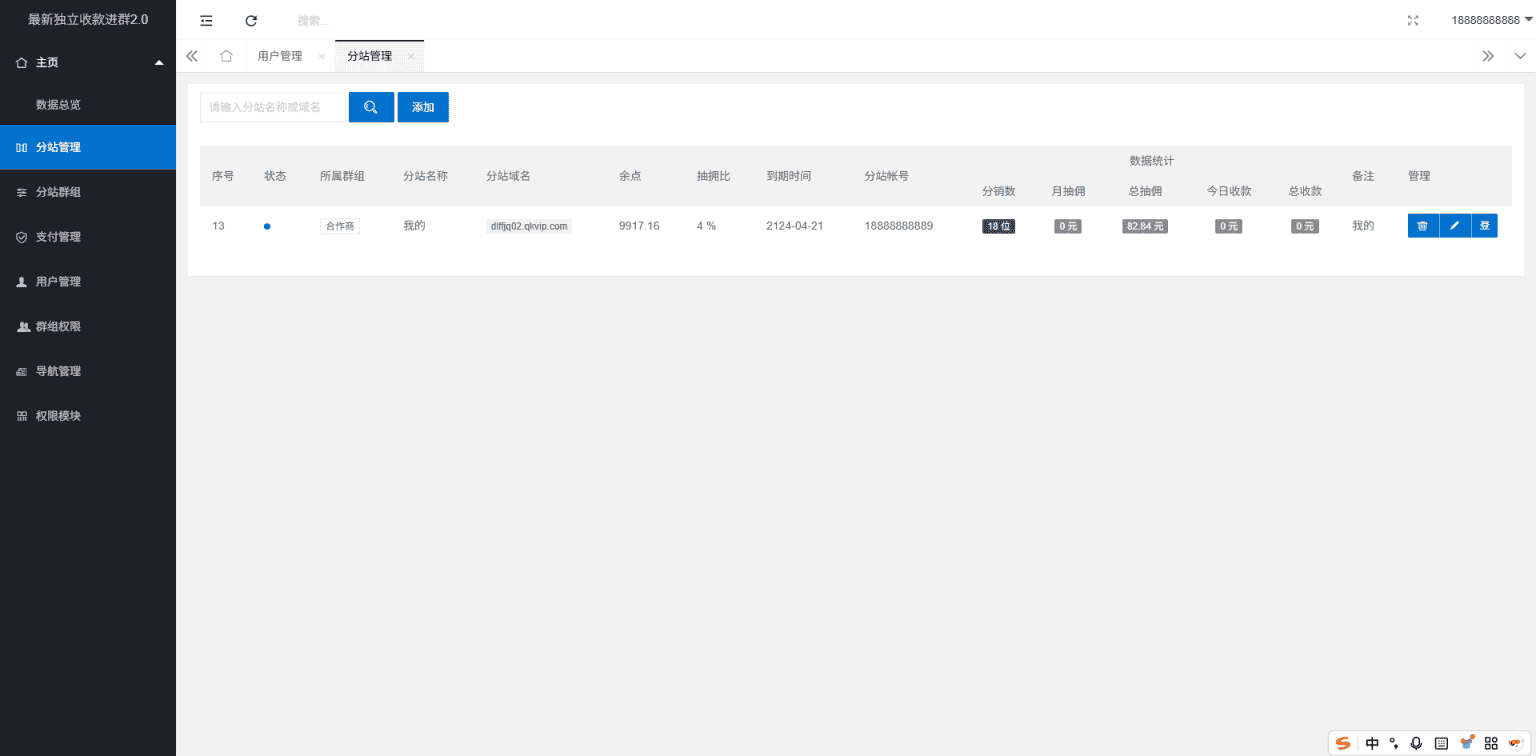The height and width of the screenshot is (756, 1536).
Task: Click the sub-site name search input field
Action: tap(272, 107)
